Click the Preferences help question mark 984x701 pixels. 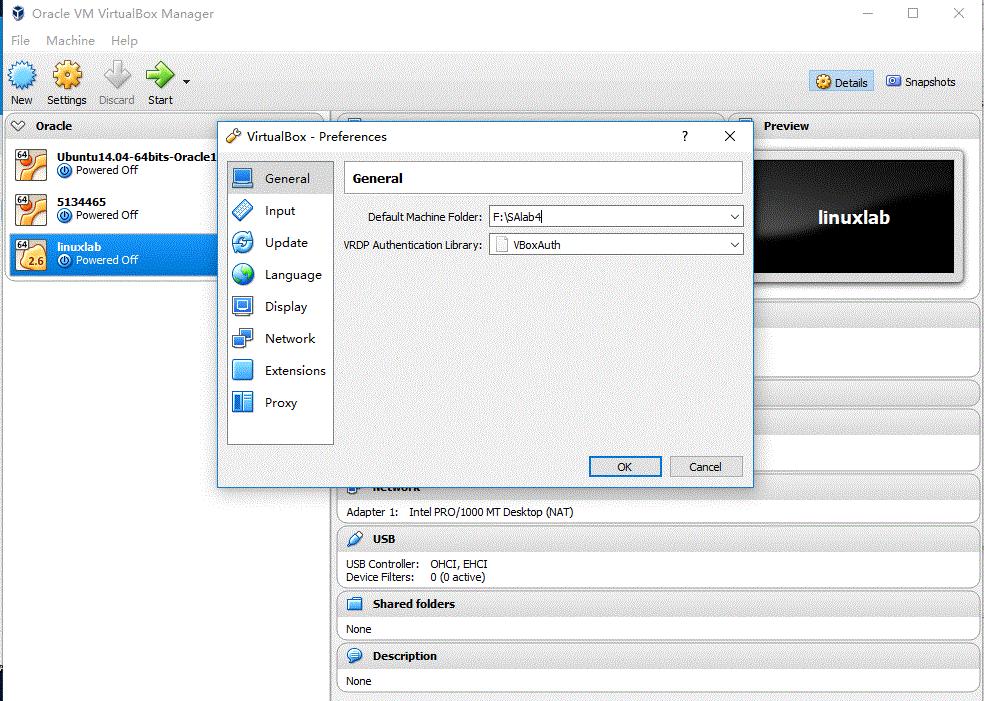click(685, 136)
